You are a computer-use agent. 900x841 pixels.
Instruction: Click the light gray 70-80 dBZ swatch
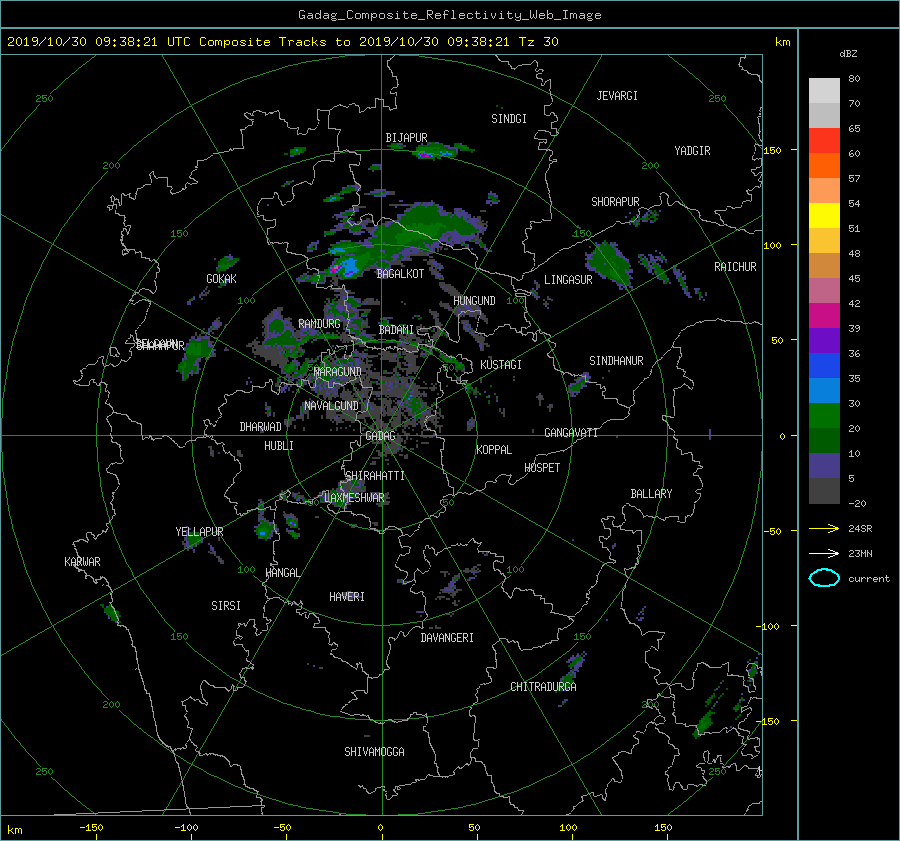[824, 90]
